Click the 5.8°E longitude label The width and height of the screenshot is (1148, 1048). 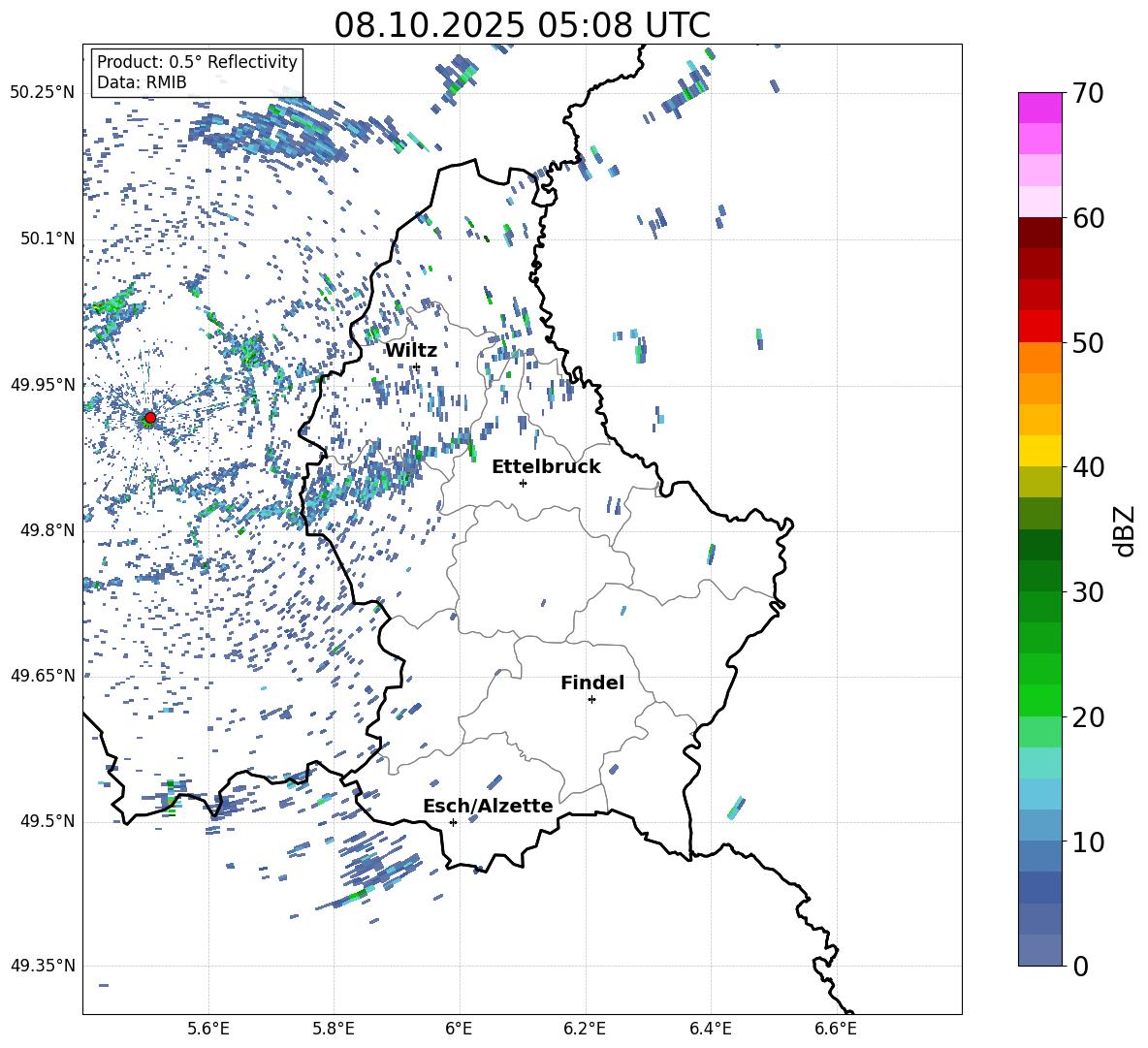click(334, 1029)
